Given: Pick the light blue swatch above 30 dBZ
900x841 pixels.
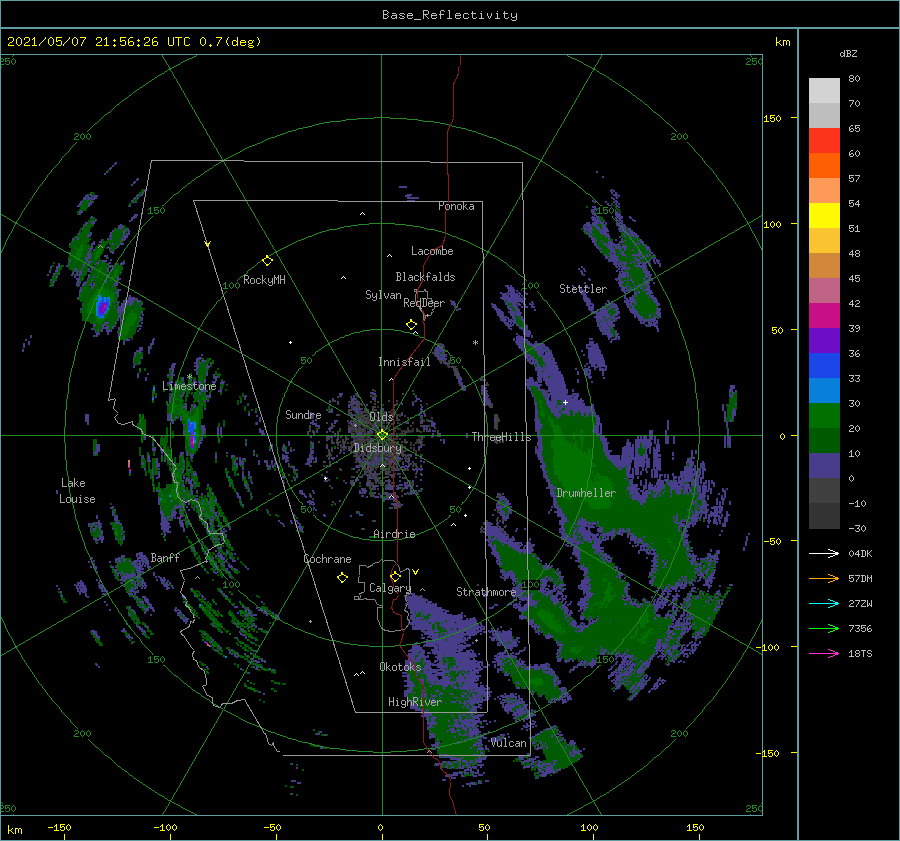Looking at the screenshot, I should 824,391.
